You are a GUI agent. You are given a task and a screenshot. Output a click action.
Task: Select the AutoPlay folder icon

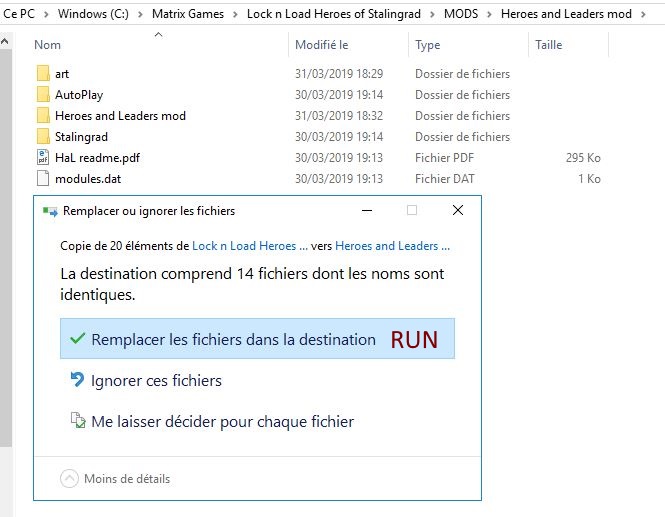43,95
